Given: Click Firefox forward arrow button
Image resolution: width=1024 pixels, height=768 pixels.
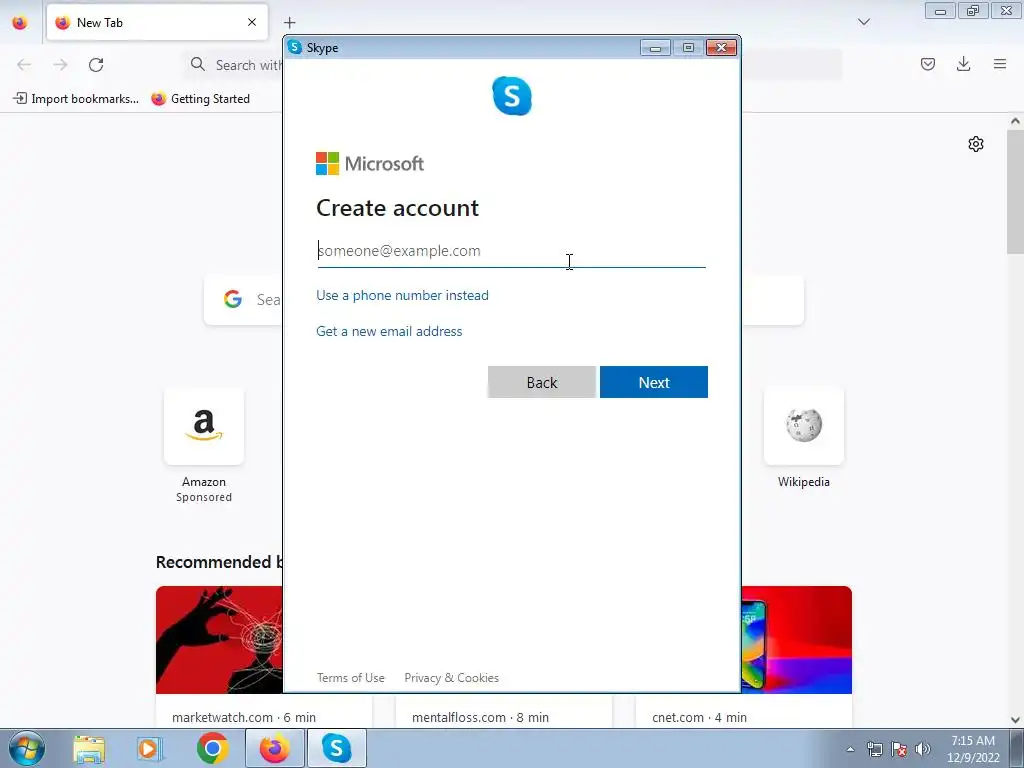Looking at the screenshot, I should point(60,64).
